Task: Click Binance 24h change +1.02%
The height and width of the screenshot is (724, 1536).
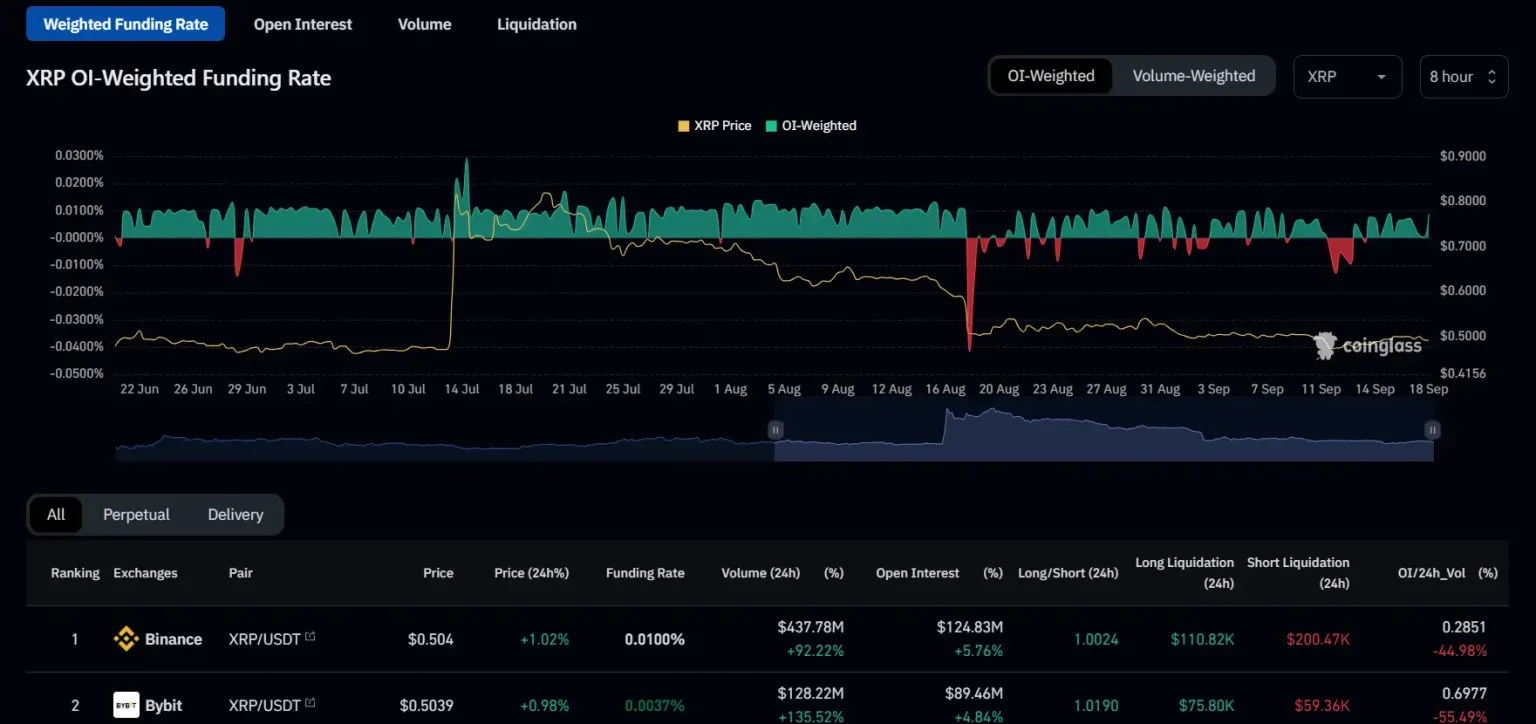Action: (544, 639)
